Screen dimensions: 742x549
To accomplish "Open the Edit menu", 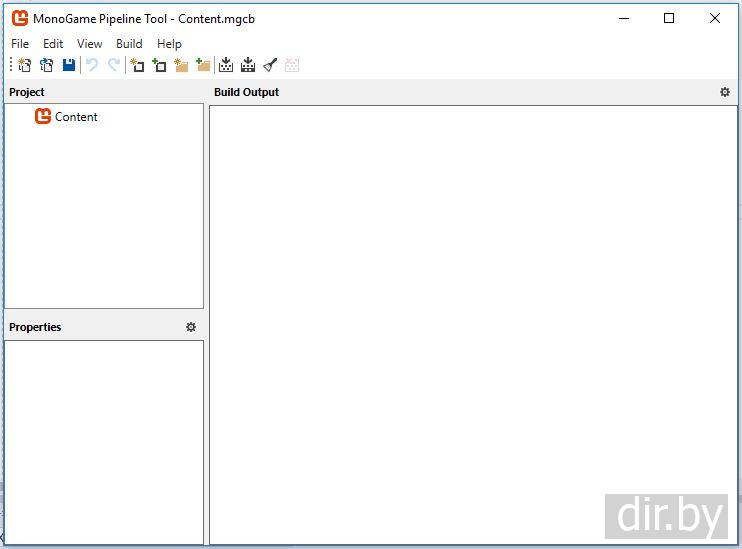I will 53,44.
